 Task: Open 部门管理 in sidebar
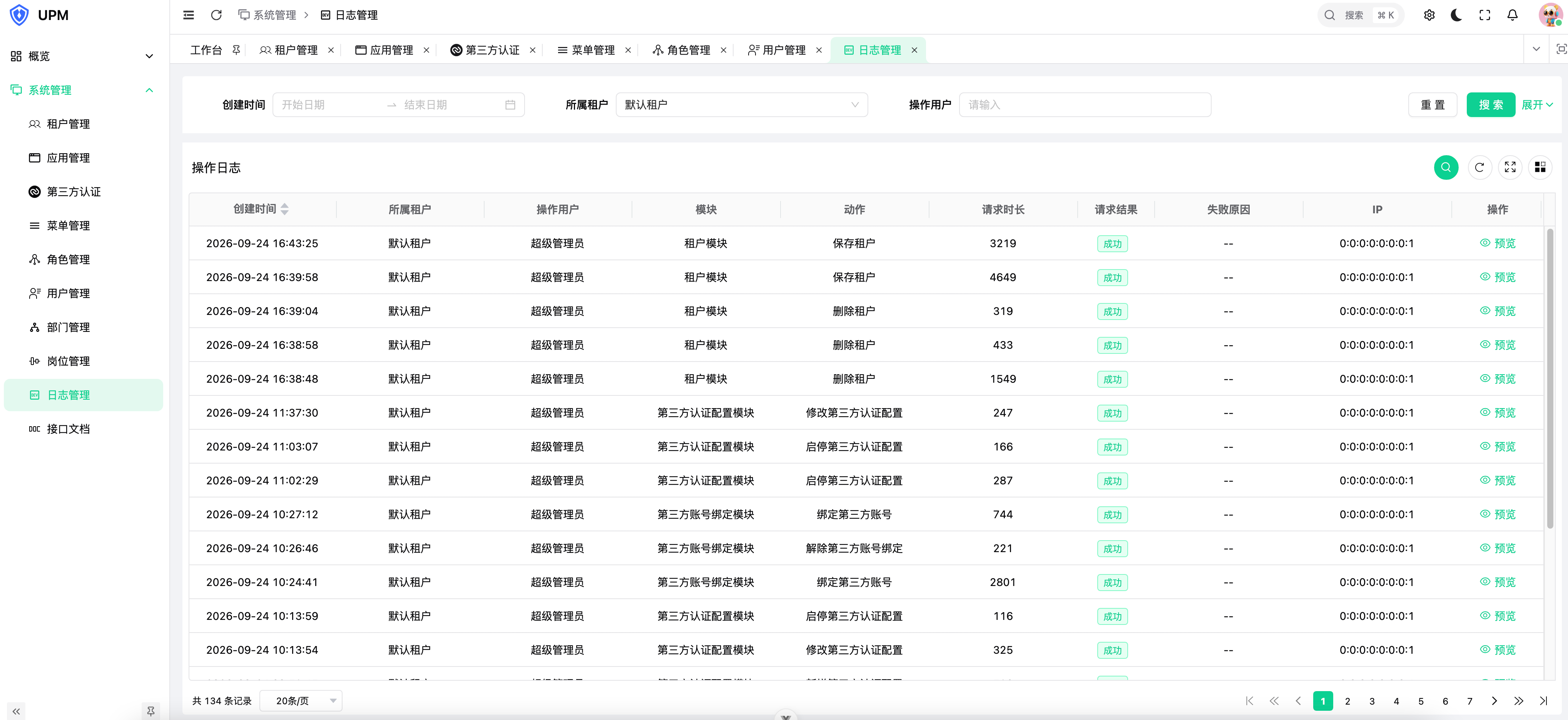[x=84, y=327]
